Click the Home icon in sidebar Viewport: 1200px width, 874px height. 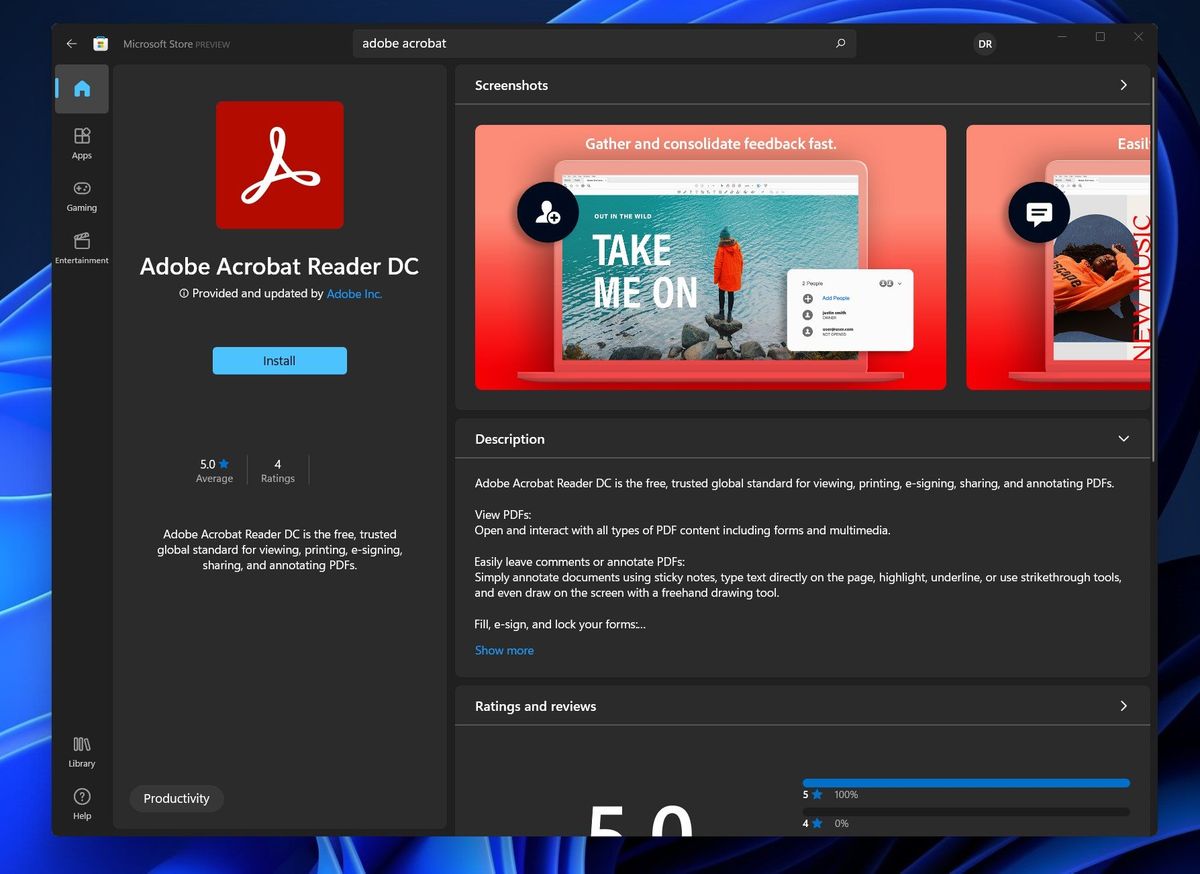pyautogui.click(x=82, y=89)
